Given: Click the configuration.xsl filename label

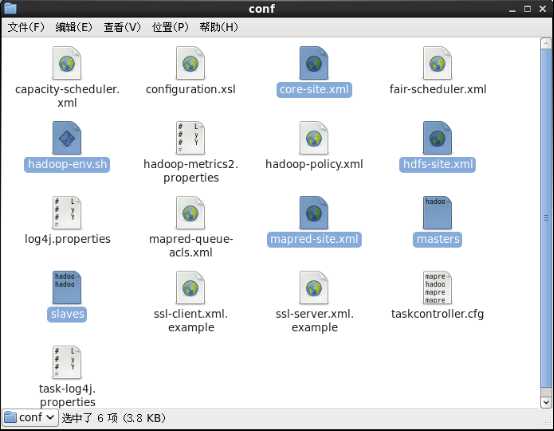Looking at the screenshot, I should point(190,89).
